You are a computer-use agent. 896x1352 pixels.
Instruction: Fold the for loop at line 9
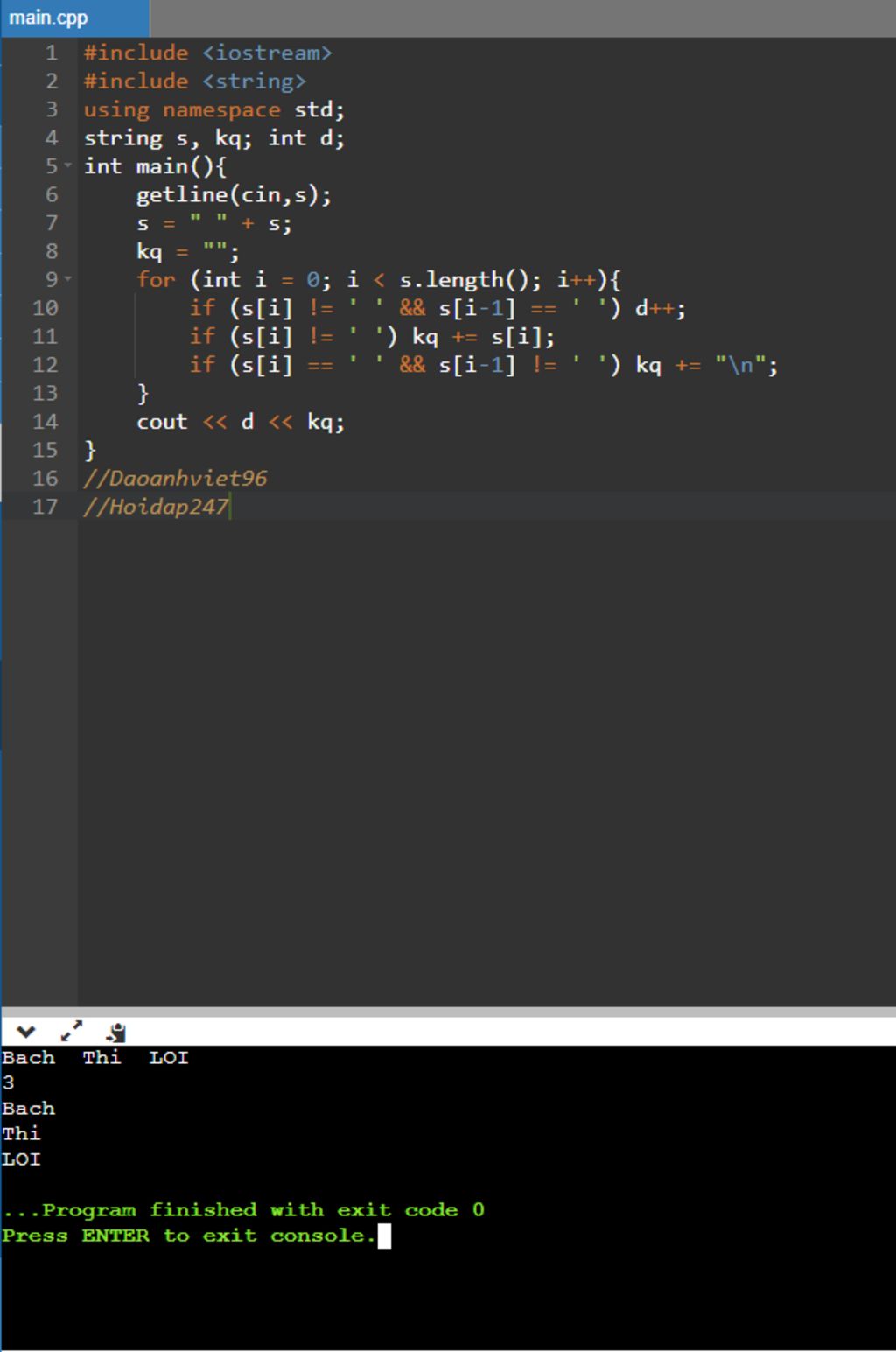(67, 280)
